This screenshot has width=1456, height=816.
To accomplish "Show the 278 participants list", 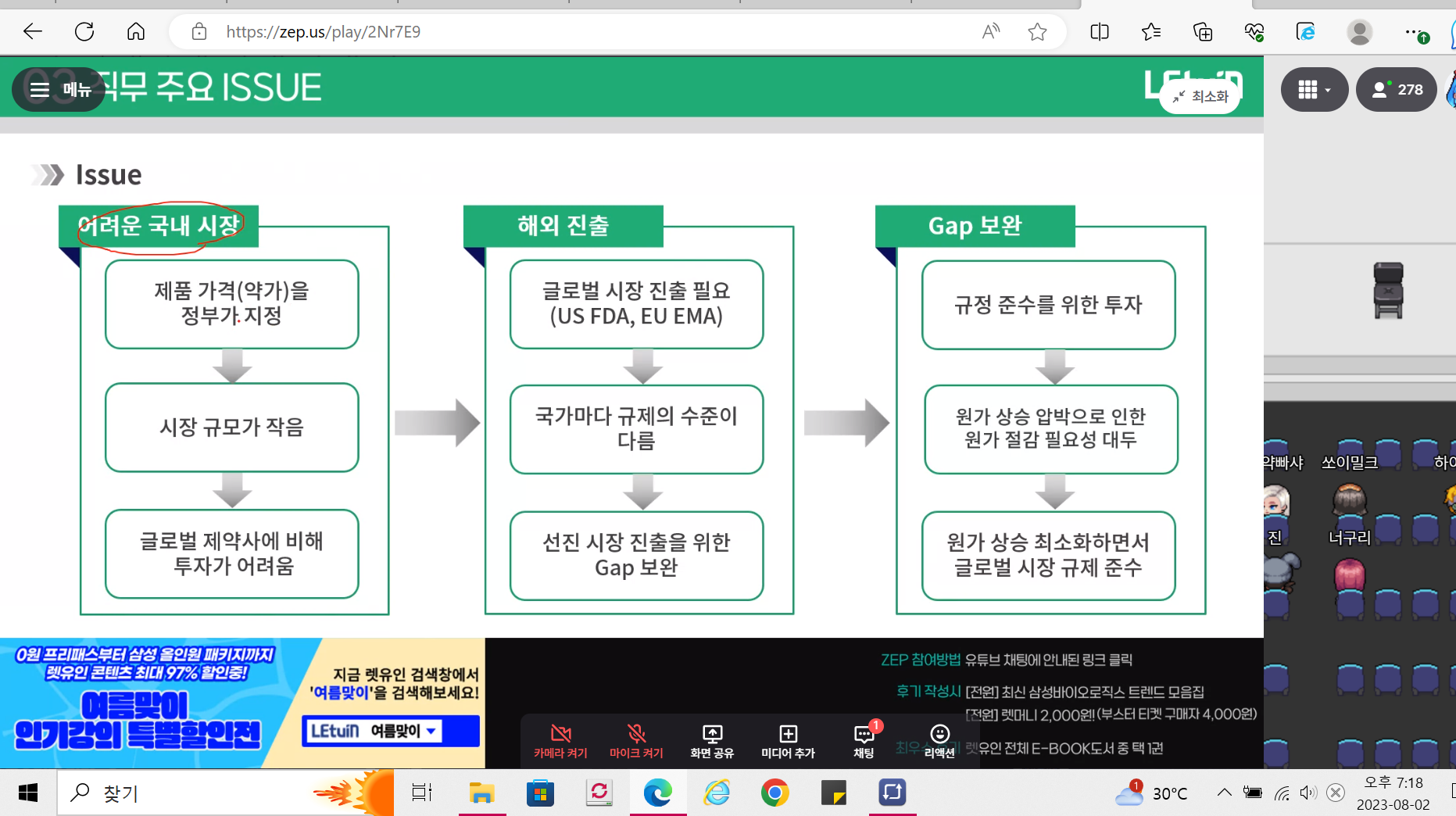I will point(1397,90).
